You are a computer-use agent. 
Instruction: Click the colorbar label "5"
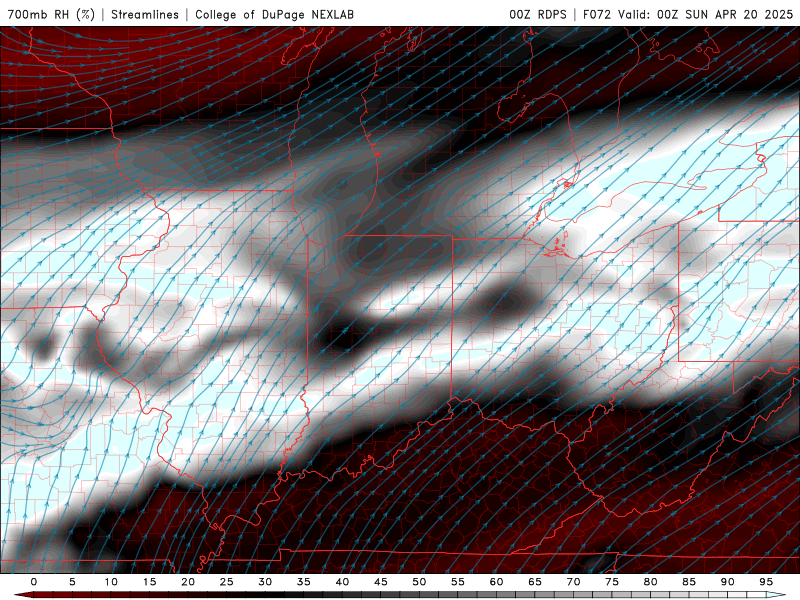click(72, 582)
